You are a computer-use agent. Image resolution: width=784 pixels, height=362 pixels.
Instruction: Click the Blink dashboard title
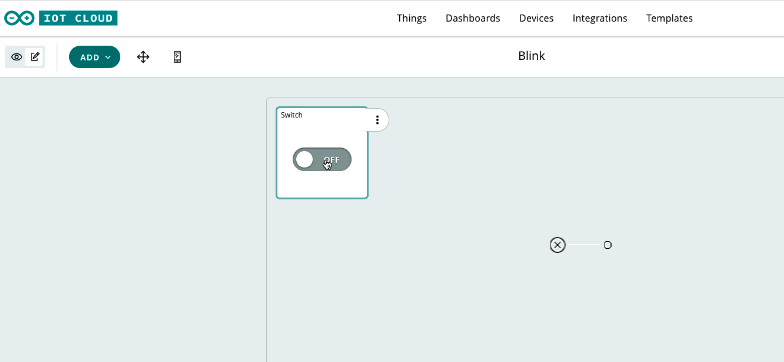(x=531, y=56)
